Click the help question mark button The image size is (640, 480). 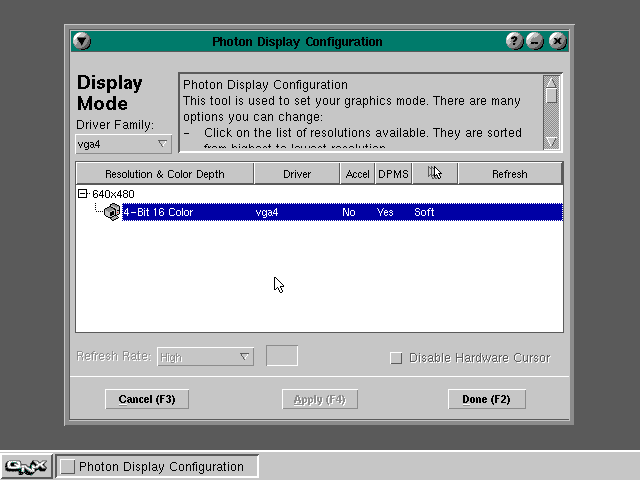click(514, 42)
